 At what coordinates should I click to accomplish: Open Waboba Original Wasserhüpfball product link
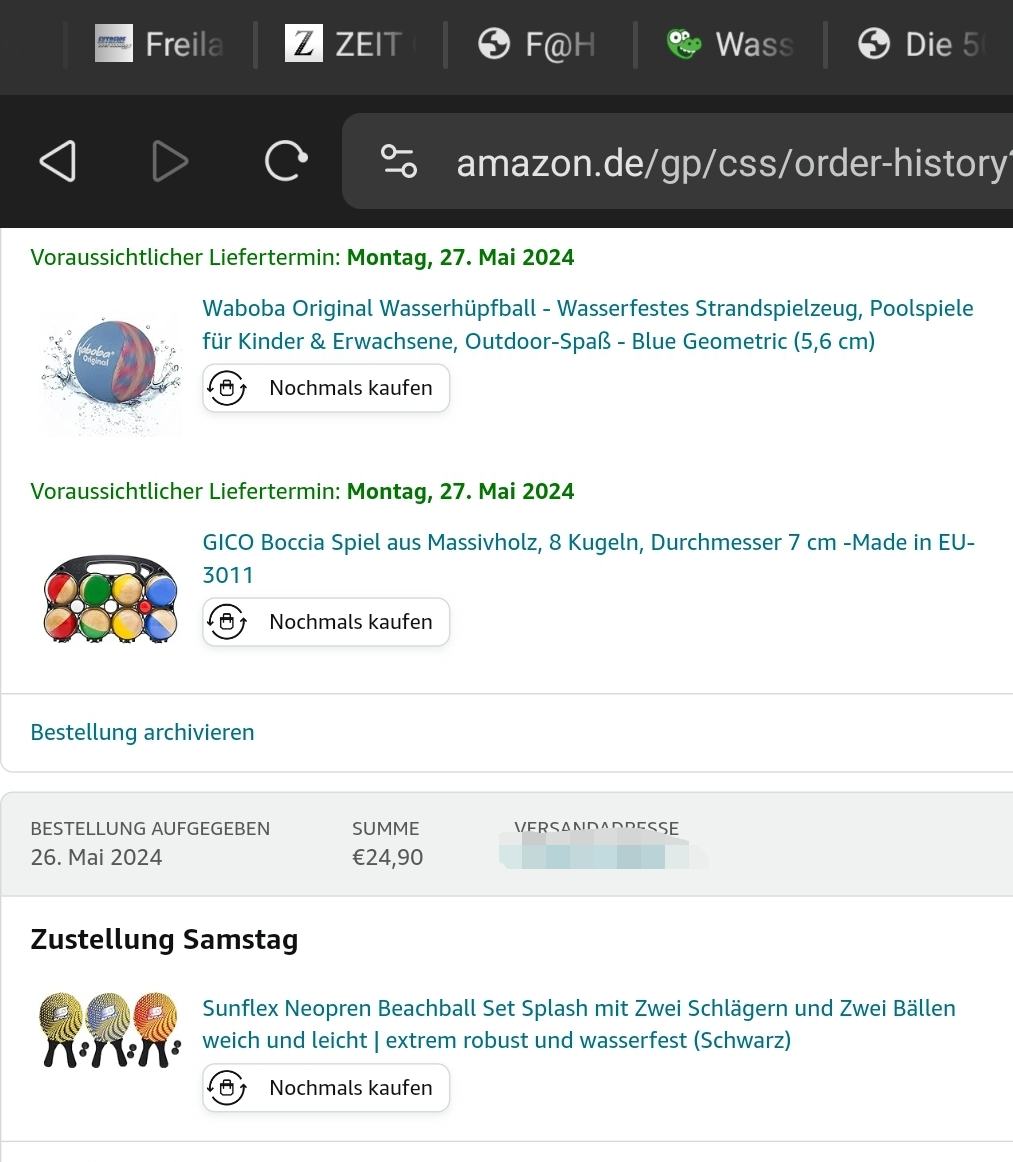tap(587, 324)
